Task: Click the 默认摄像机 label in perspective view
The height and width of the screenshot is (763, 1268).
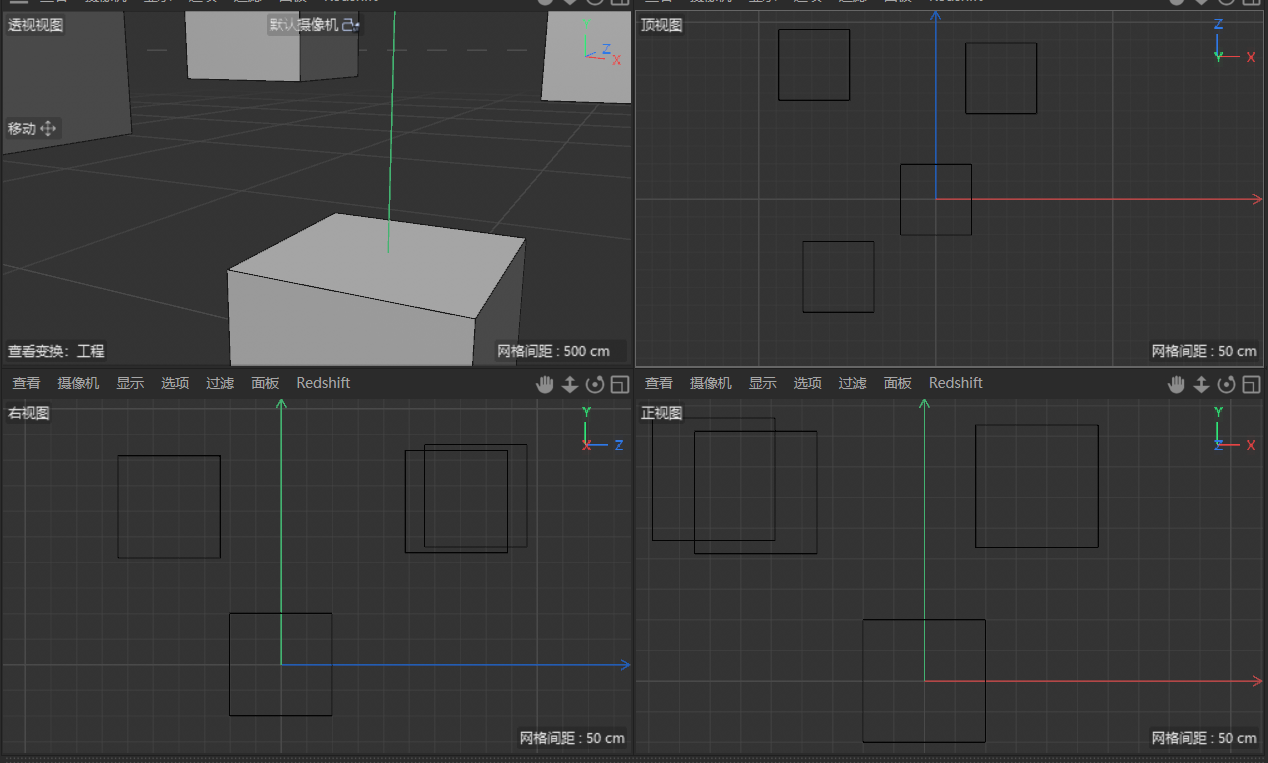Action: [x=304, y=25]
